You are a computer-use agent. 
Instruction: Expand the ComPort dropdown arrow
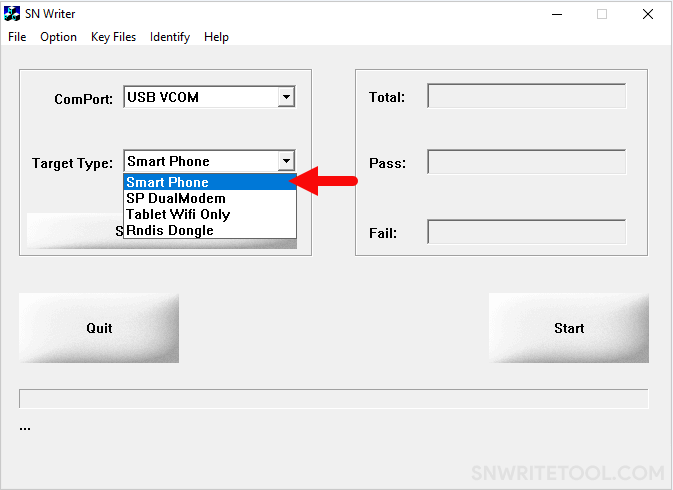point(286,97)
